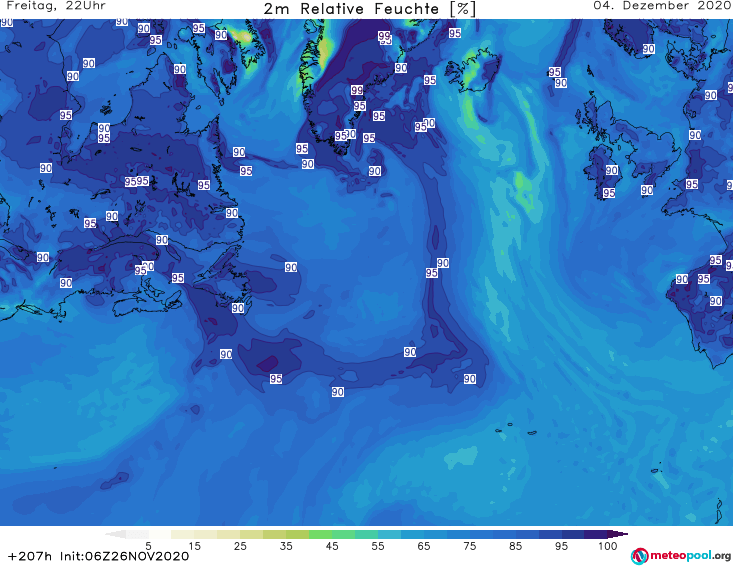733x566 pixels.
Task: Select the '04. Dezember 2020' date label
Action: (x=662, y=6)
